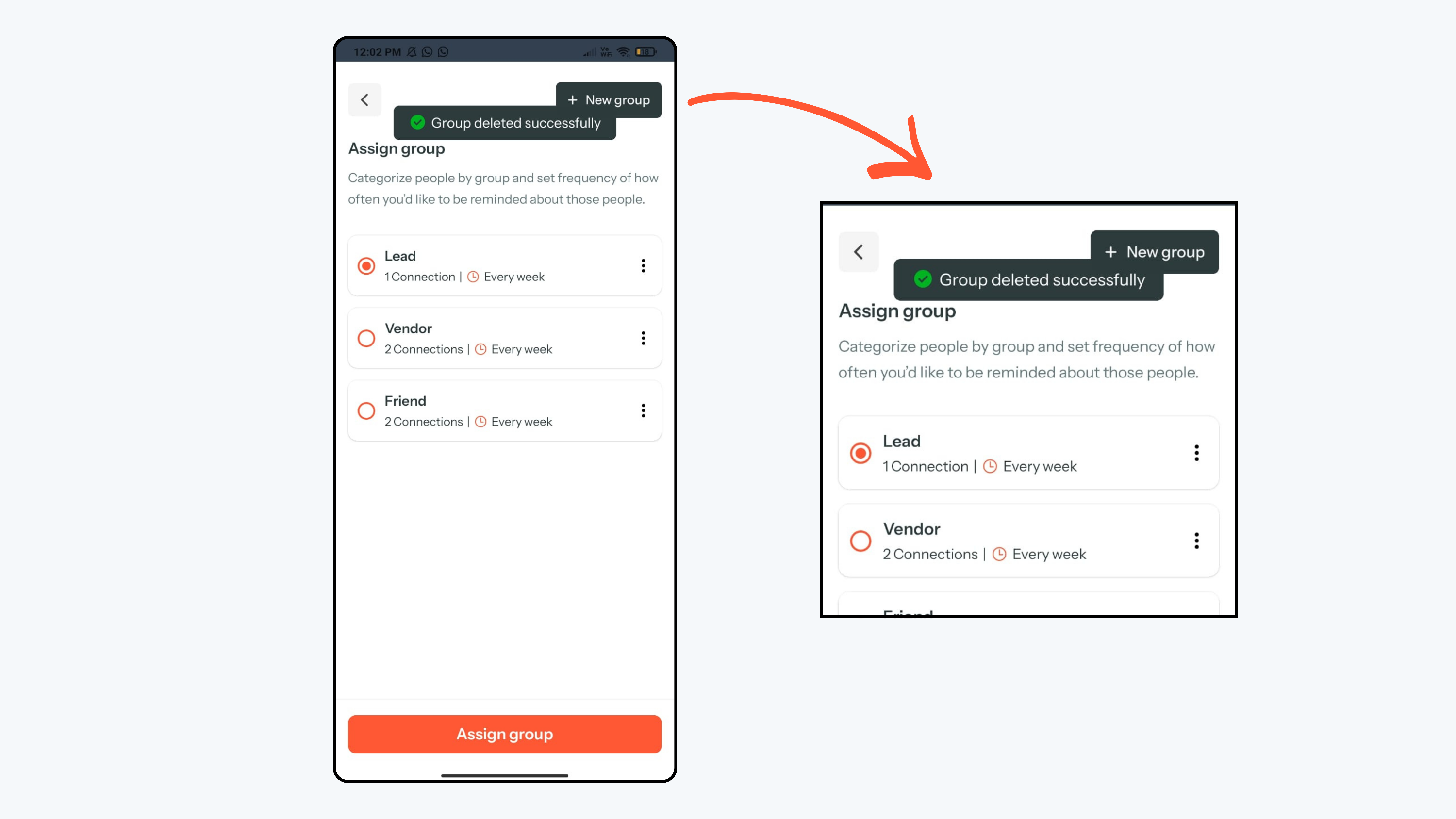
Task: Tap the back arrow in phone screen
Action: (364, 100)
